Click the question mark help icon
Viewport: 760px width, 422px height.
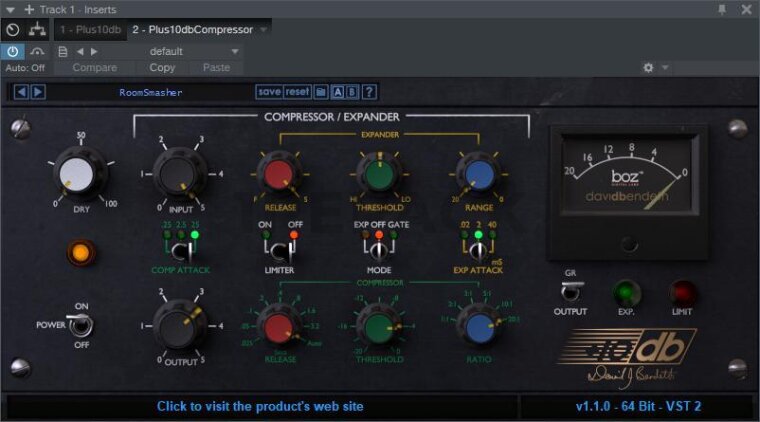369,92
